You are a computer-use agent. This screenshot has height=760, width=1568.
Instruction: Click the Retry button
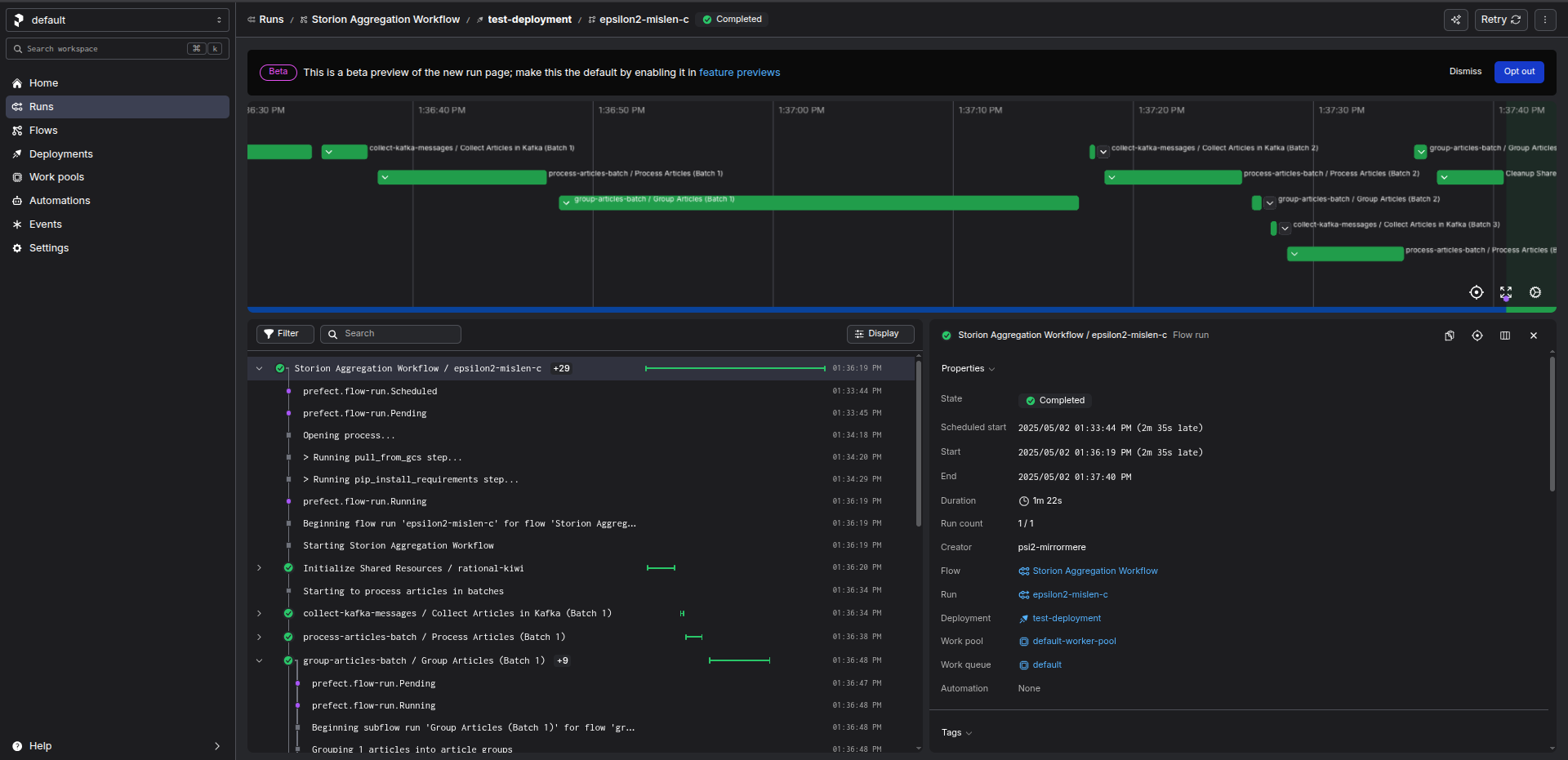[x=1501, y=20]
